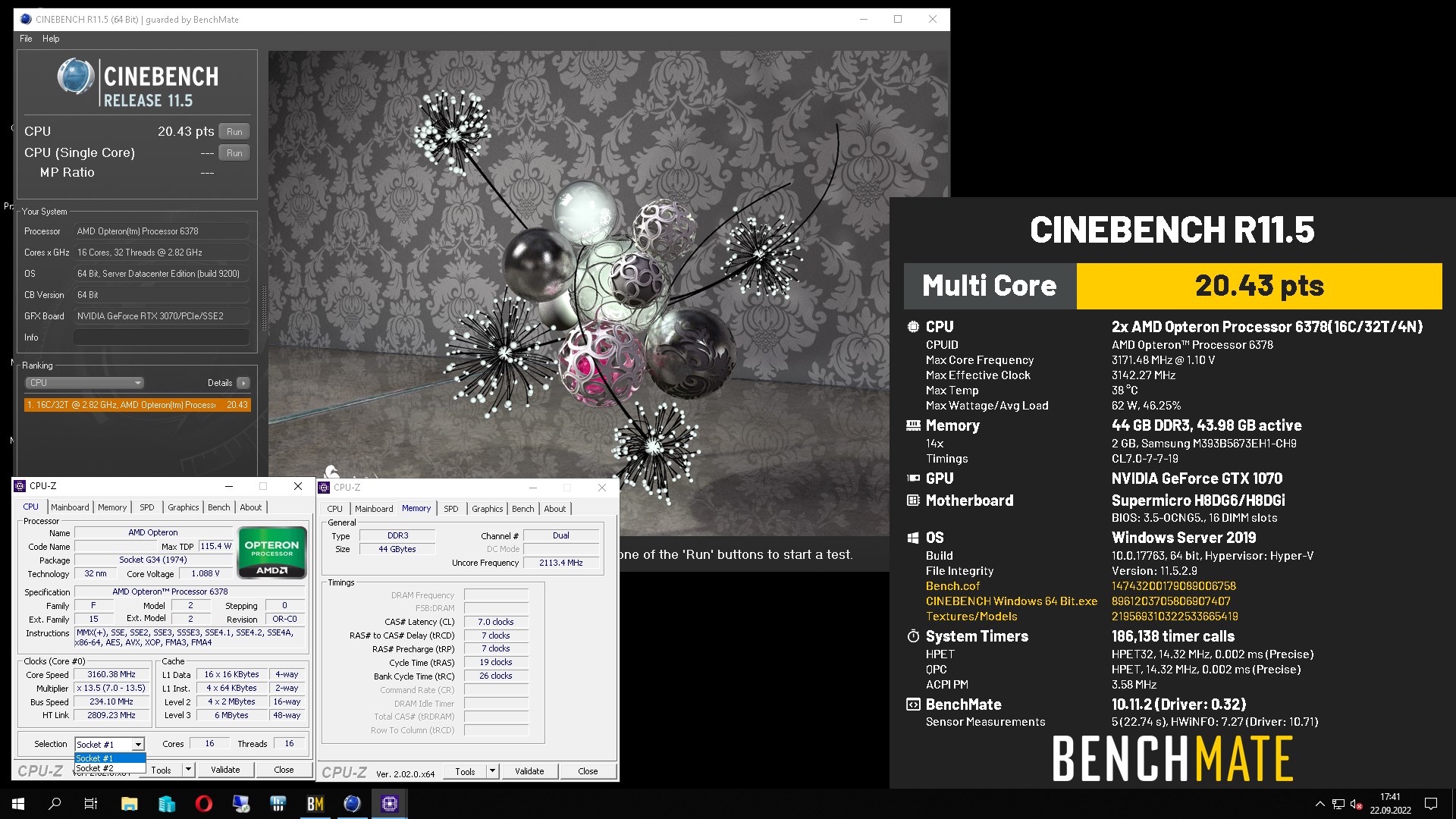Viewport: 1456px width, 819px height.
Task: Collapse the Socket selection combo box arrow
Action: click(138, 745)
